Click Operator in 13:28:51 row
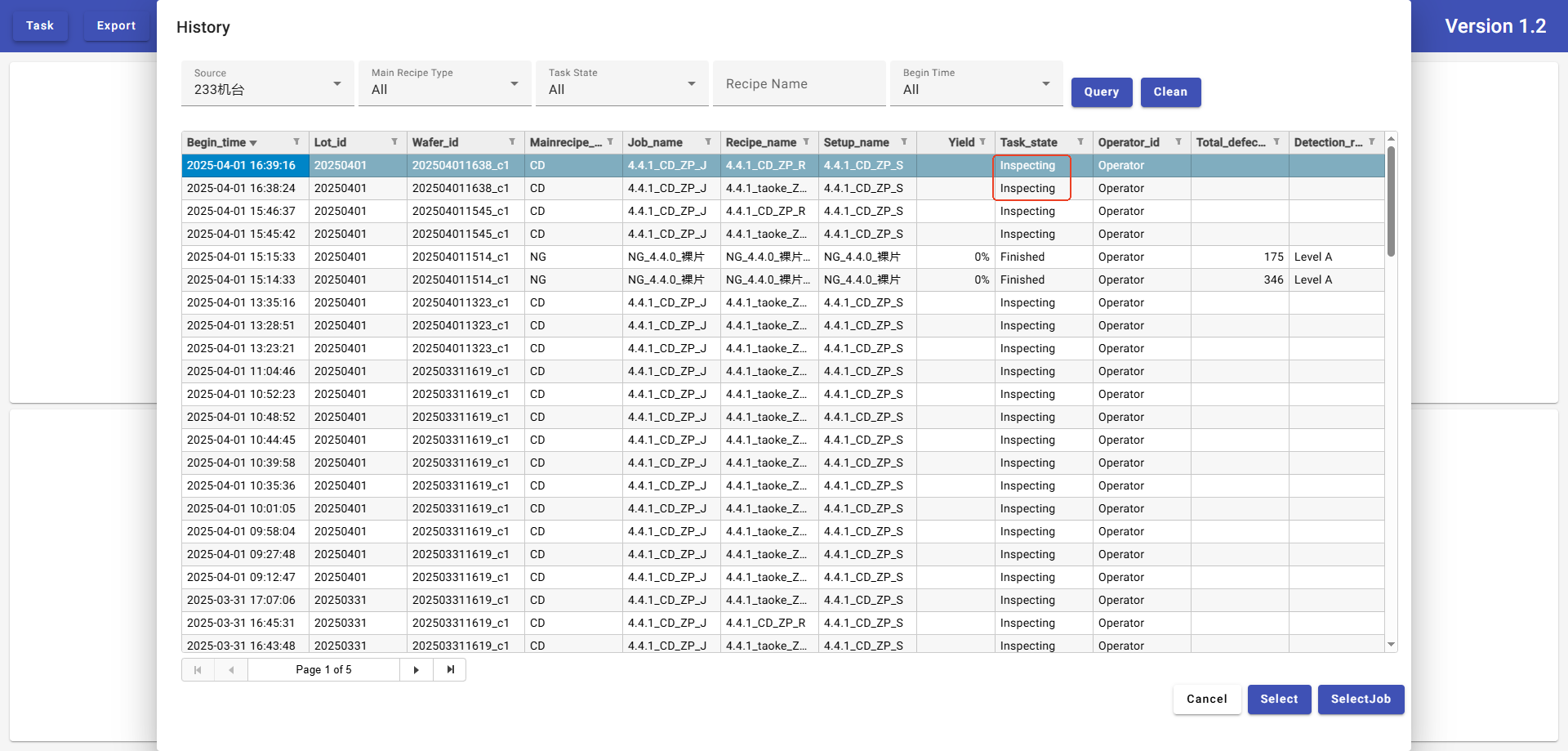This screenshot has height=751, width=1568. (1120, 325)
